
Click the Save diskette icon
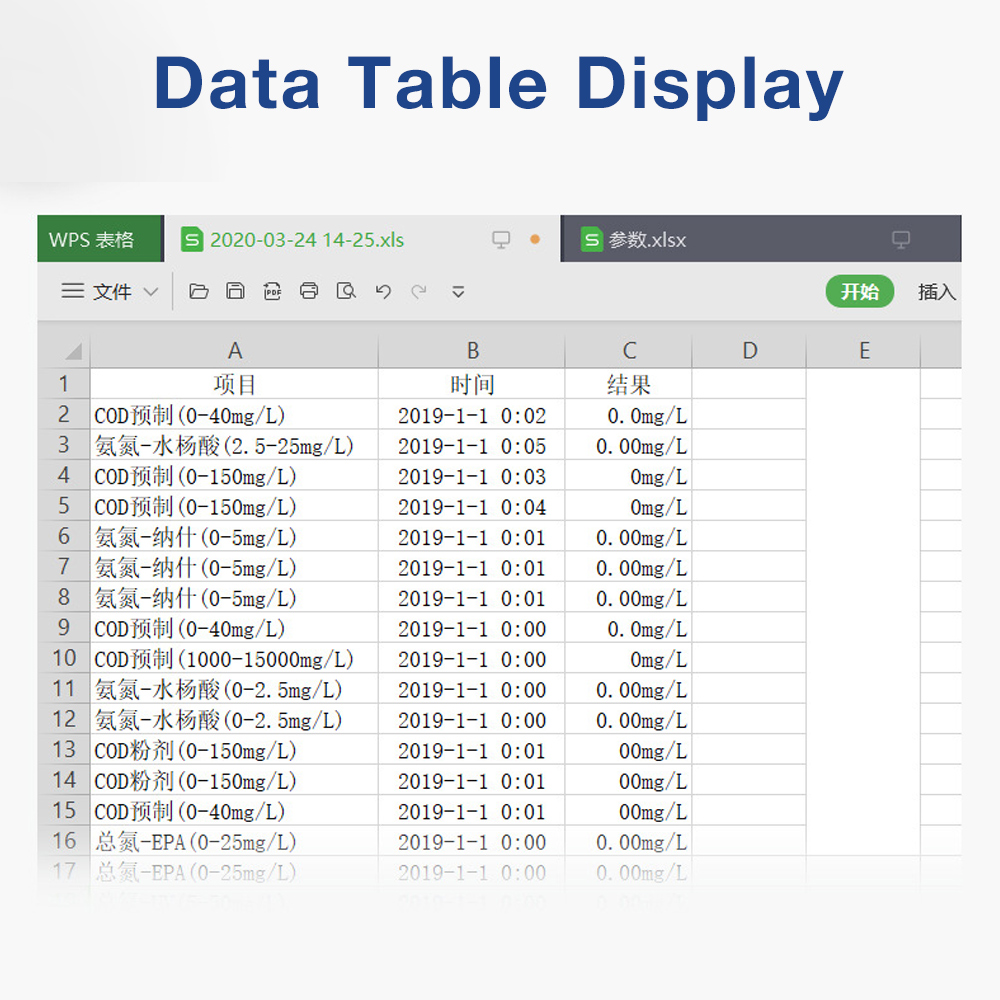point(235,291)
